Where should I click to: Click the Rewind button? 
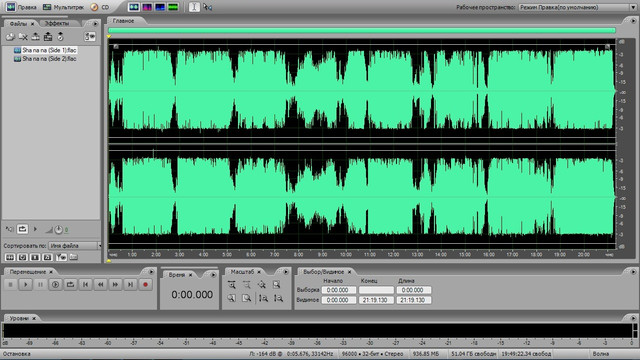coord(100,284)
